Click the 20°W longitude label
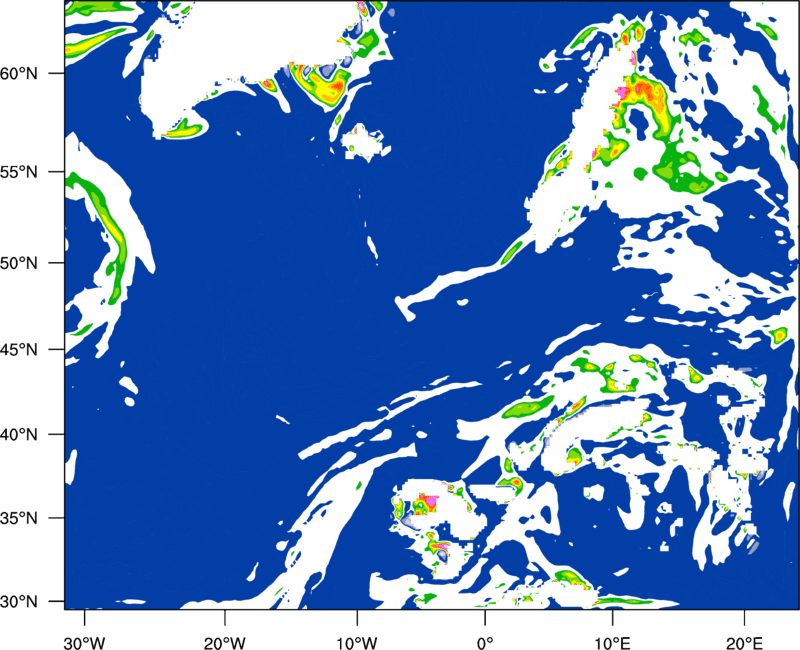Image resolution: width=800 pixels, height=650 pixels. (224, 643)
